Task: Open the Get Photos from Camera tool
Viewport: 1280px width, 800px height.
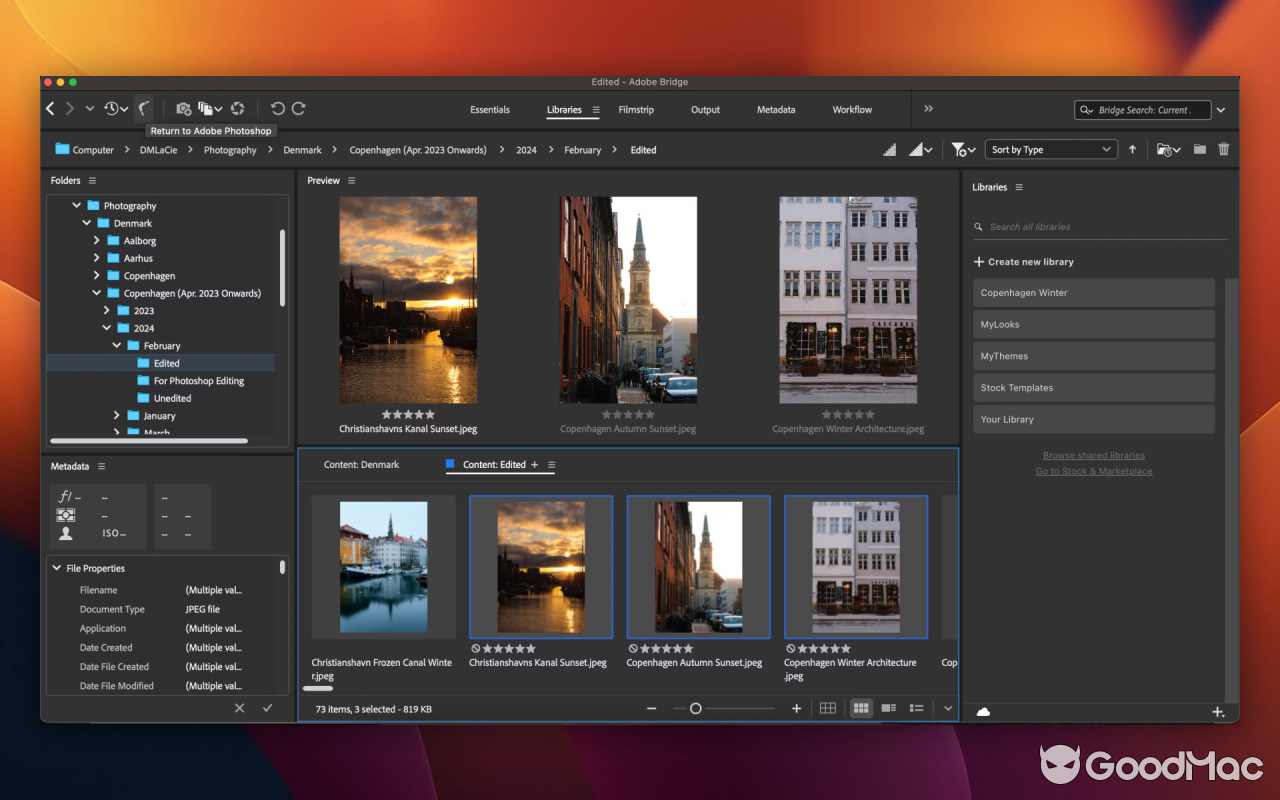Action: 183,108
